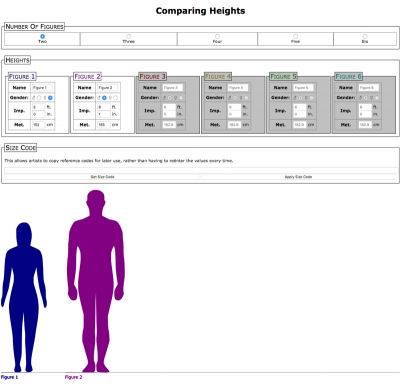400x392 pixels.
Task: Click Figure 1 metric cm field
Action: [x=38, y=125]
